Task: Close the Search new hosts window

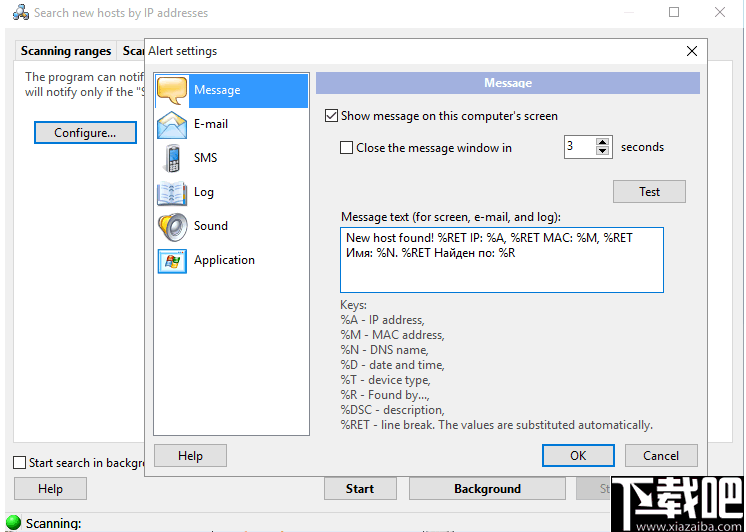Action: point(719,12)
